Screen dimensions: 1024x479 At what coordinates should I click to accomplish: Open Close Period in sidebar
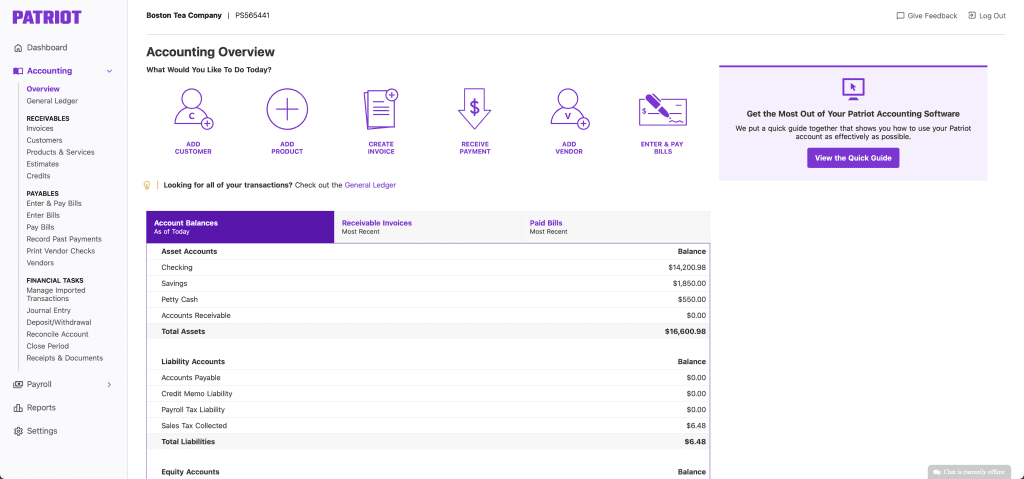point(48,346)
